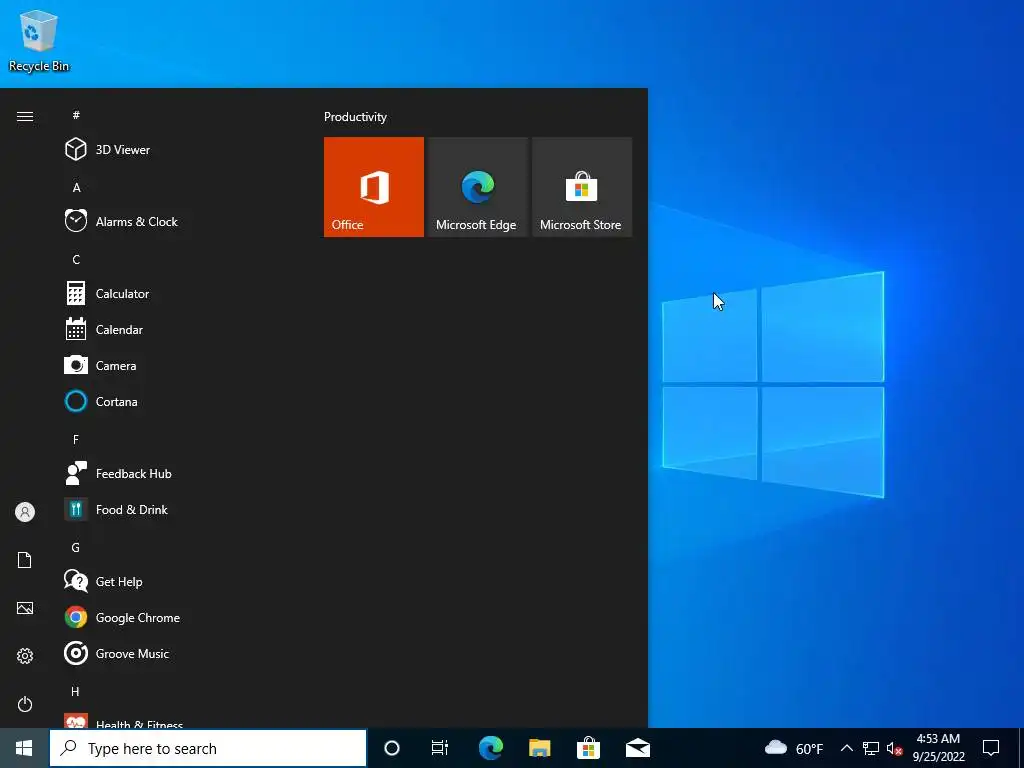Click the Windows Start button
The width and height of the screenshot is (1024, 768).
pos(24,748)
